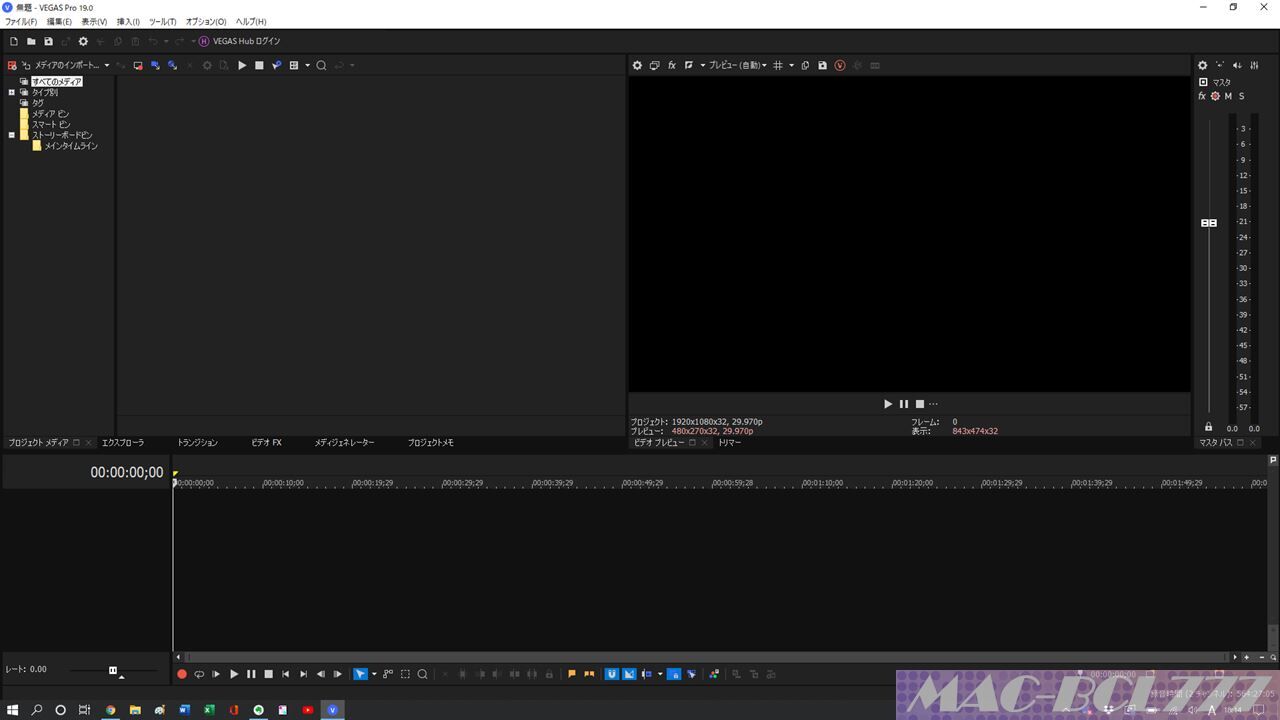Viewport: 1280px width, 720px height.
Task: Play the timeline from the transport bar
Action: (x=234, y=674)
